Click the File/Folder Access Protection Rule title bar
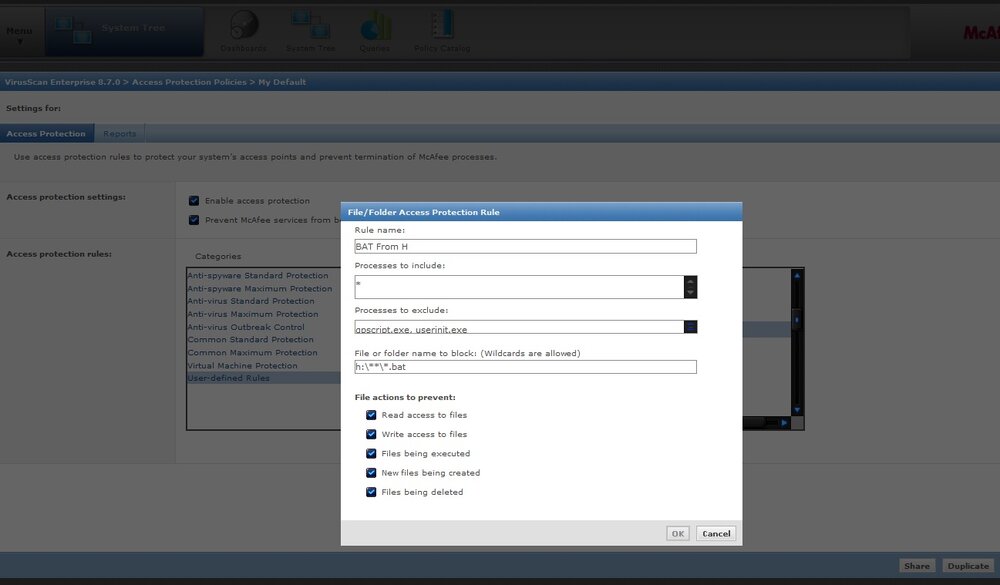This screenshot has height=585, width=1000. tap(541, 212)
